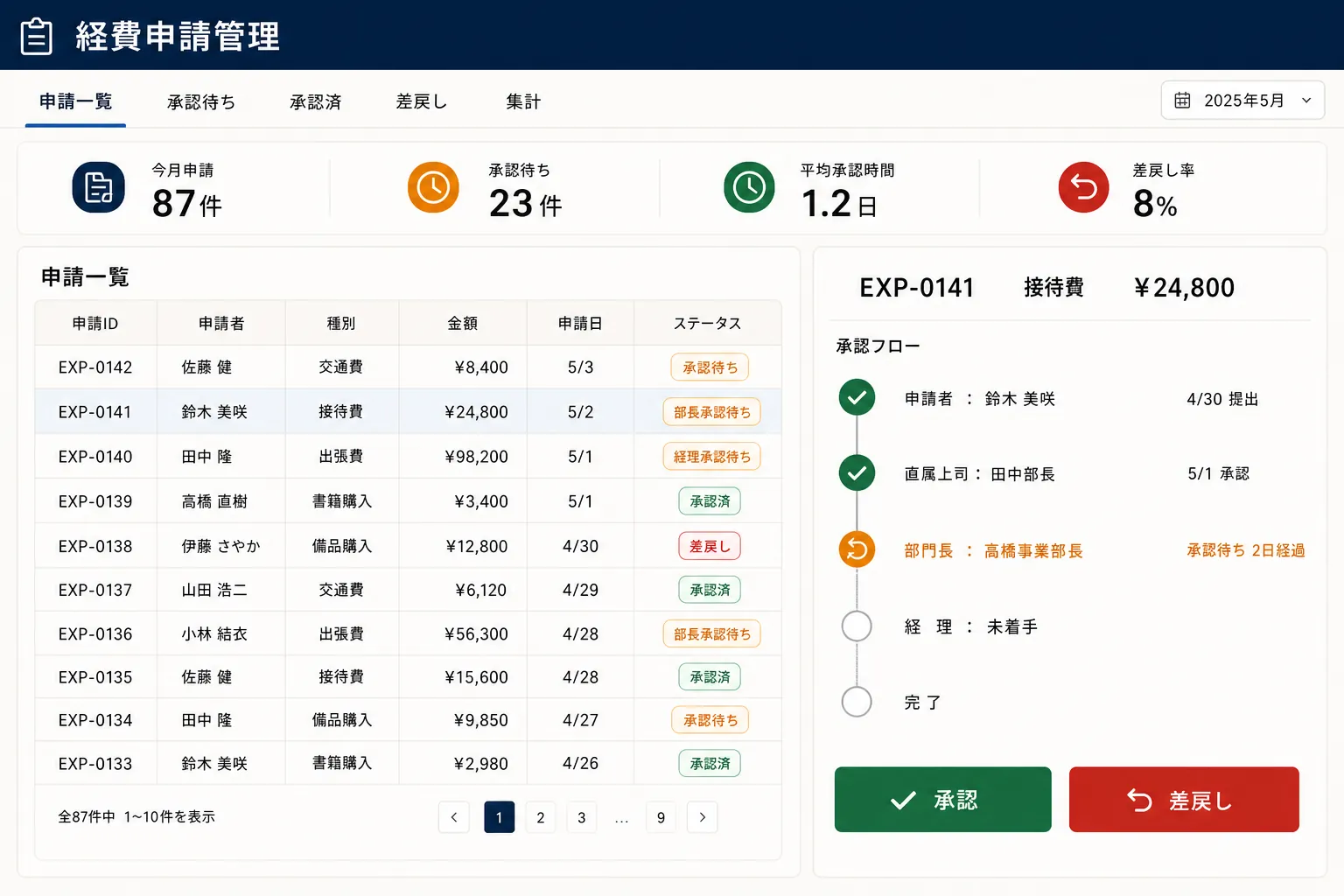Click the red 差戻し率 return icon
This screenshot has width=1344, height=896.
coord(1083,187)
